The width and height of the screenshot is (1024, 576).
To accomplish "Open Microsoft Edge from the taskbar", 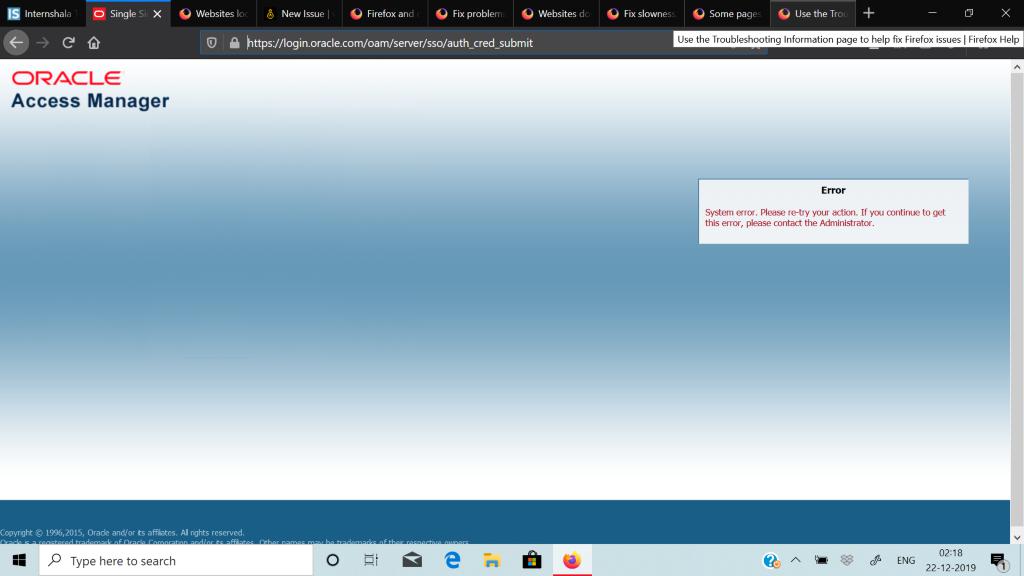I will [452, 560].
